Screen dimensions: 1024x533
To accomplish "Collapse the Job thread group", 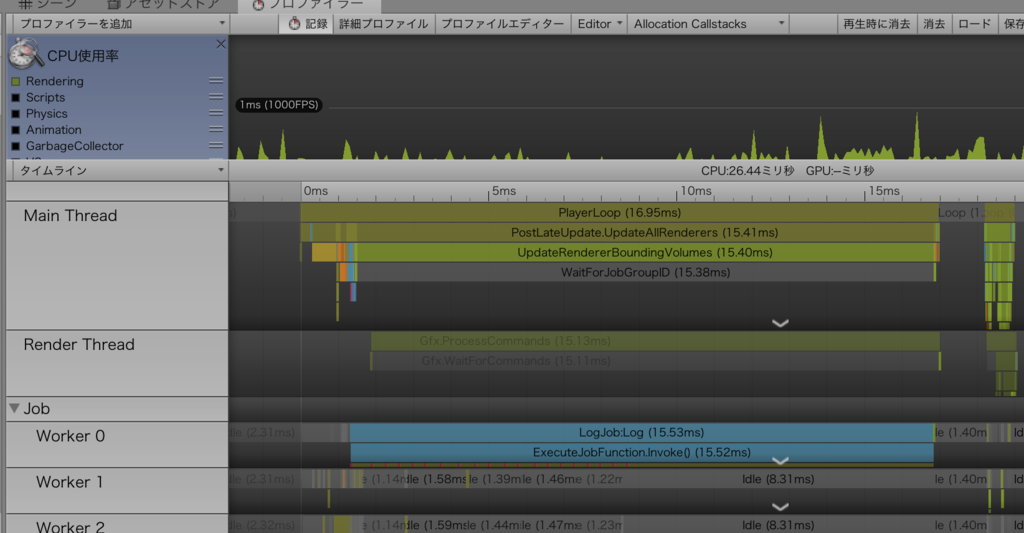I will click(14, 408).
